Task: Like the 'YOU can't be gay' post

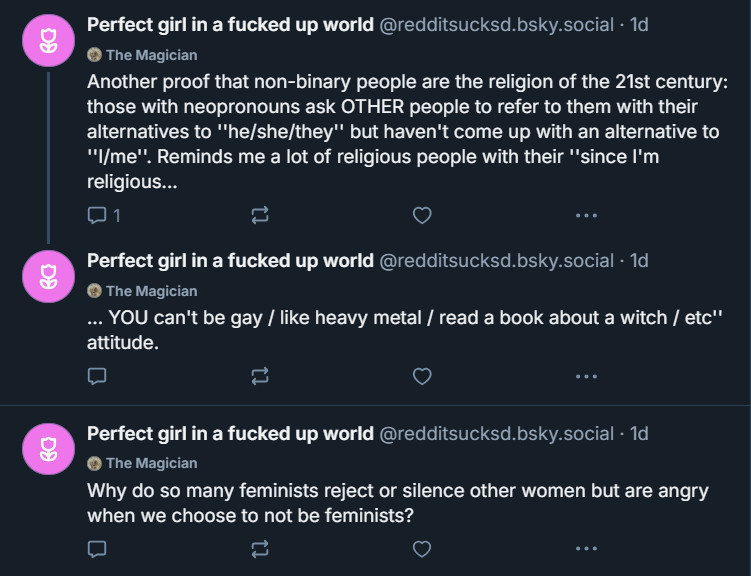Action: click(x=422, y=376)
